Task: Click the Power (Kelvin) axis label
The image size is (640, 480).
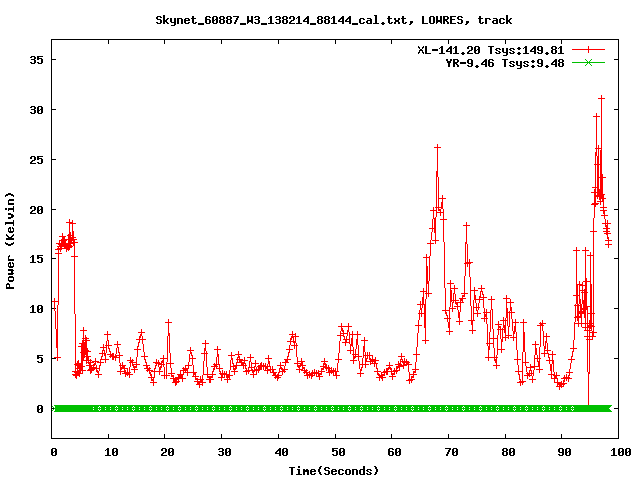Action: pyautogui.click(x=10, y=241)
